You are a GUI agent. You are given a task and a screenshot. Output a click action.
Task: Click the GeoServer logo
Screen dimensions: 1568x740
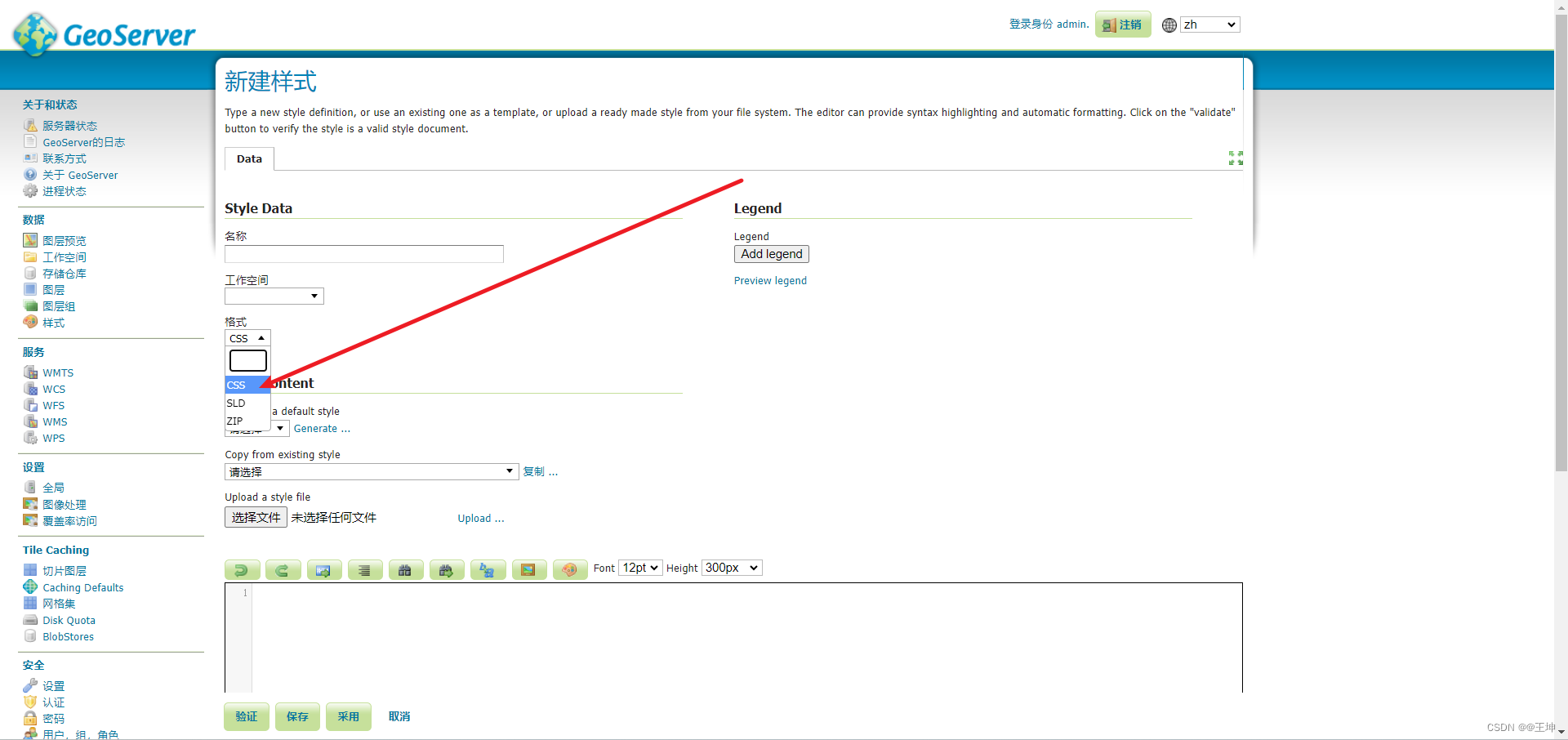pos(105,34)
